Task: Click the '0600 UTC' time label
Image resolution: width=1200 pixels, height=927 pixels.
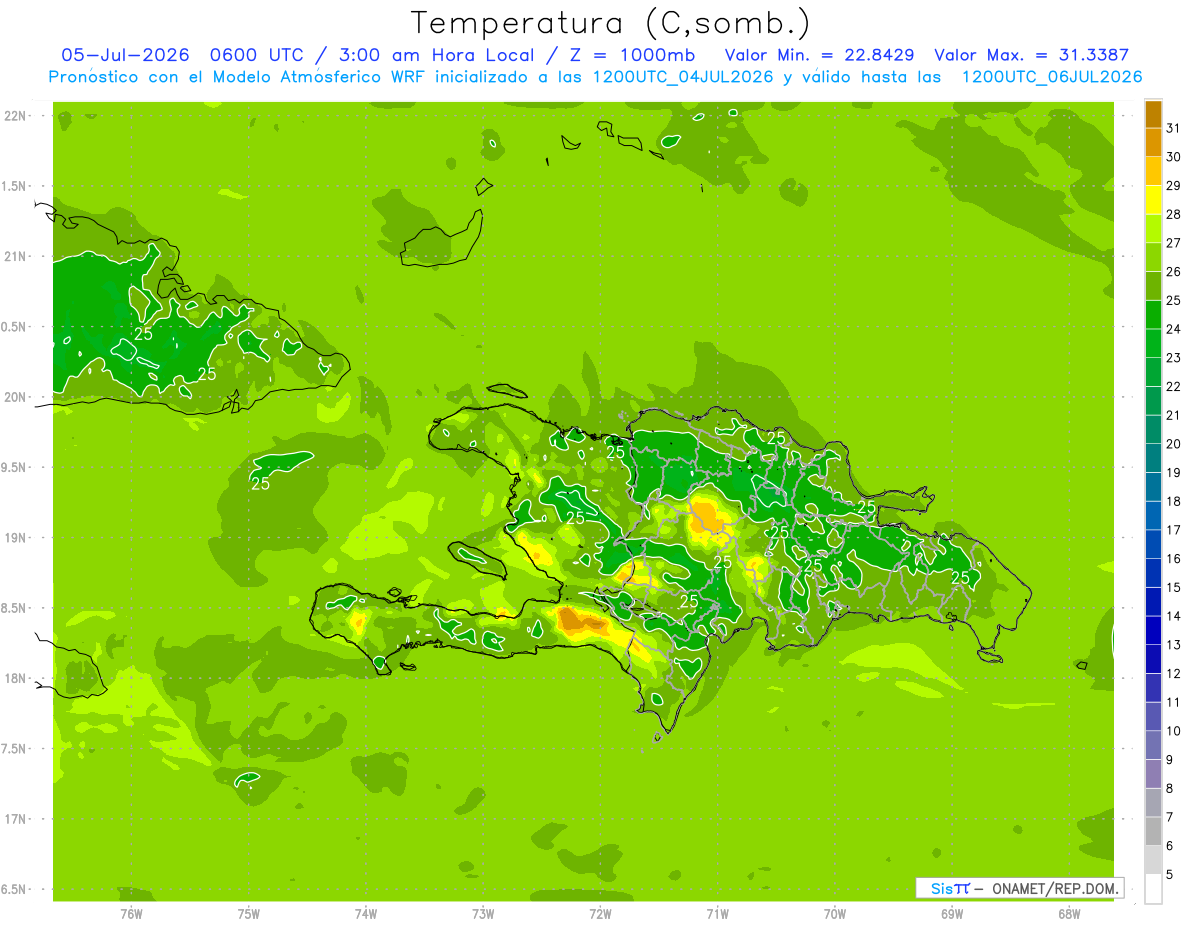Action: click(x=256, y=55)
